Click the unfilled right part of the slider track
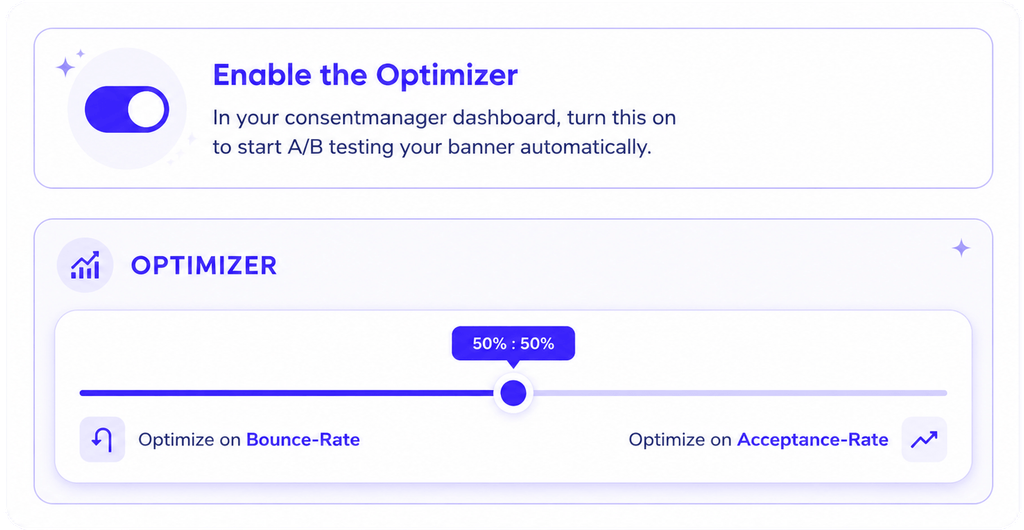The height and width of the screenshot is (530, 1024). point(740,393)
